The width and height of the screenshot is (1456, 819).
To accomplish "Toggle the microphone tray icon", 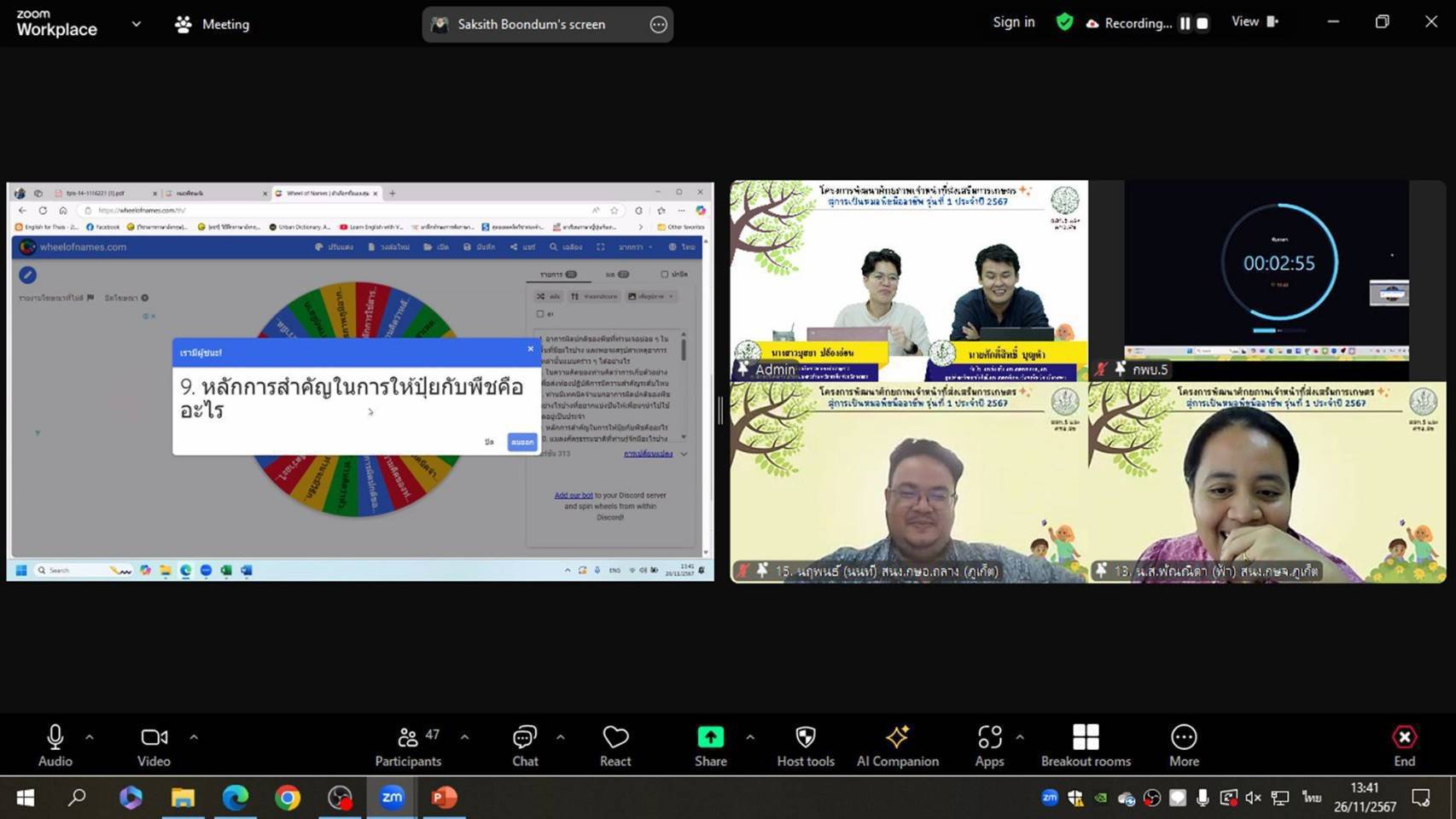I will tap(1203, 798).
